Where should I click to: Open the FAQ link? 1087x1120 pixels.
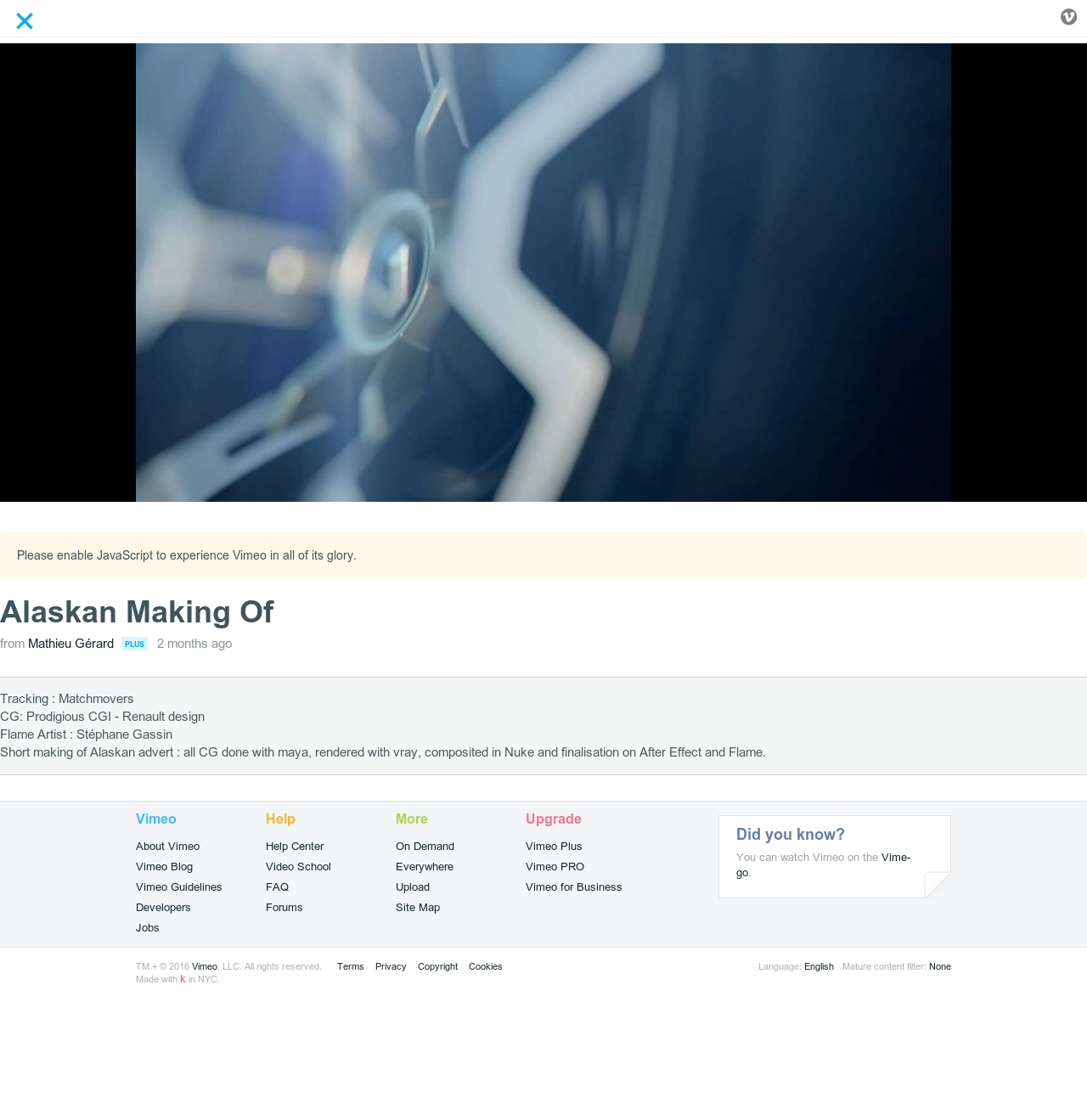click(278, 887)
